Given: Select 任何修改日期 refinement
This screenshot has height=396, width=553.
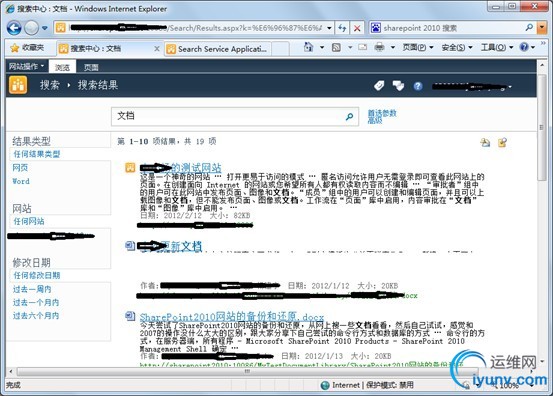Looking at the screenshot, I should click(x=37, y=275).
